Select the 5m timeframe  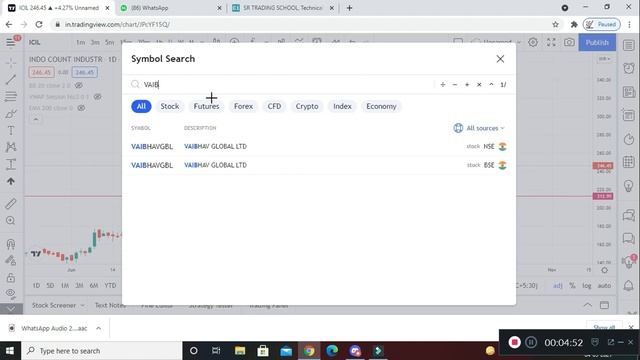[x=109, y=42]
